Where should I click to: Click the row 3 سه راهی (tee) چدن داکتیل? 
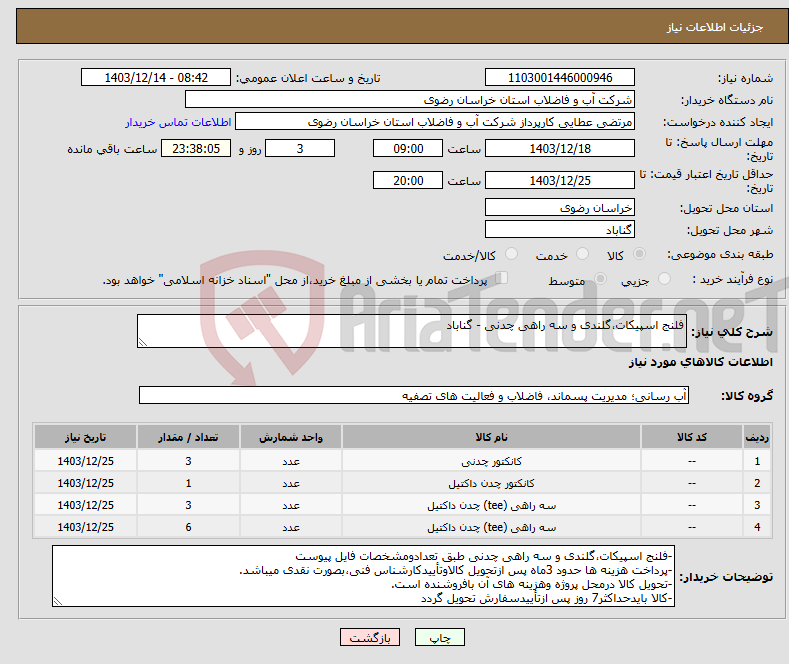click(491, 505)
